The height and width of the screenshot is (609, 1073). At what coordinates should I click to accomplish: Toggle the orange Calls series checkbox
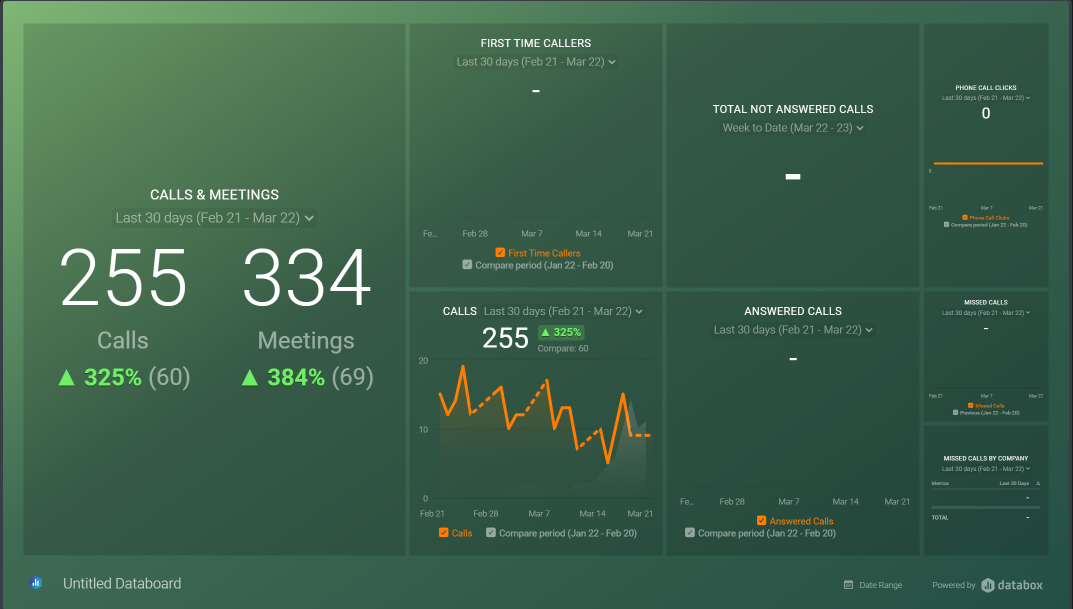[x=444, y=533]
